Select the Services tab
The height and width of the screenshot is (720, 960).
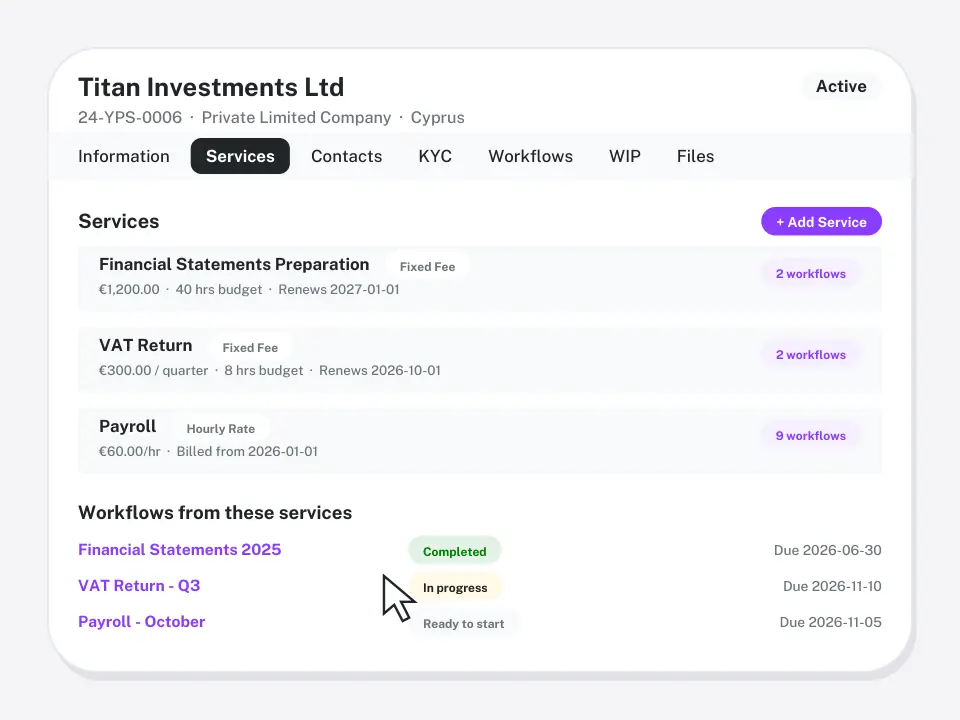point(240,156)
